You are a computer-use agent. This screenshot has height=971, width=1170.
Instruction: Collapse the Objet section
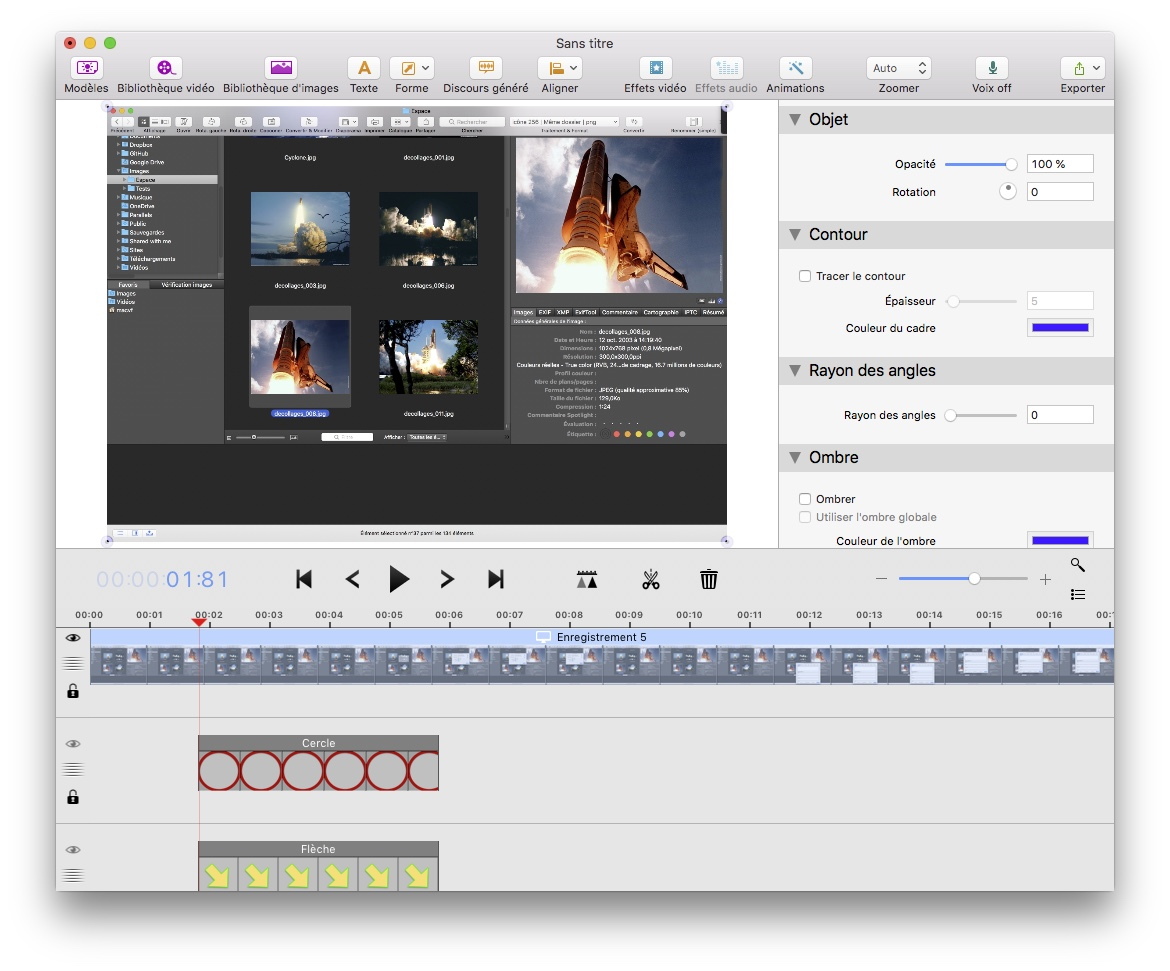pos(795,119)
